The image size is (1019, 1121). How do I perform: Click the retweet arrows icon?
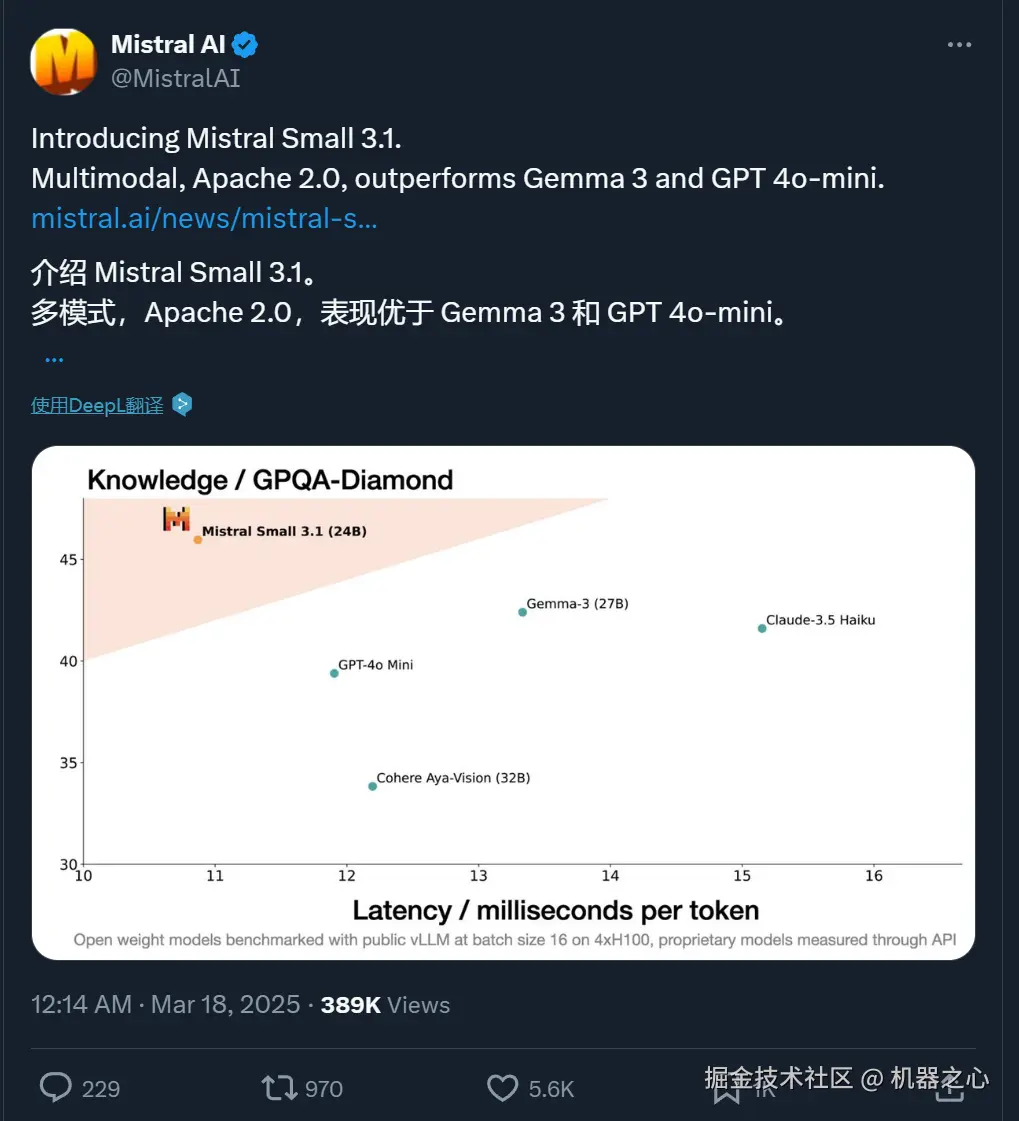279,1087
